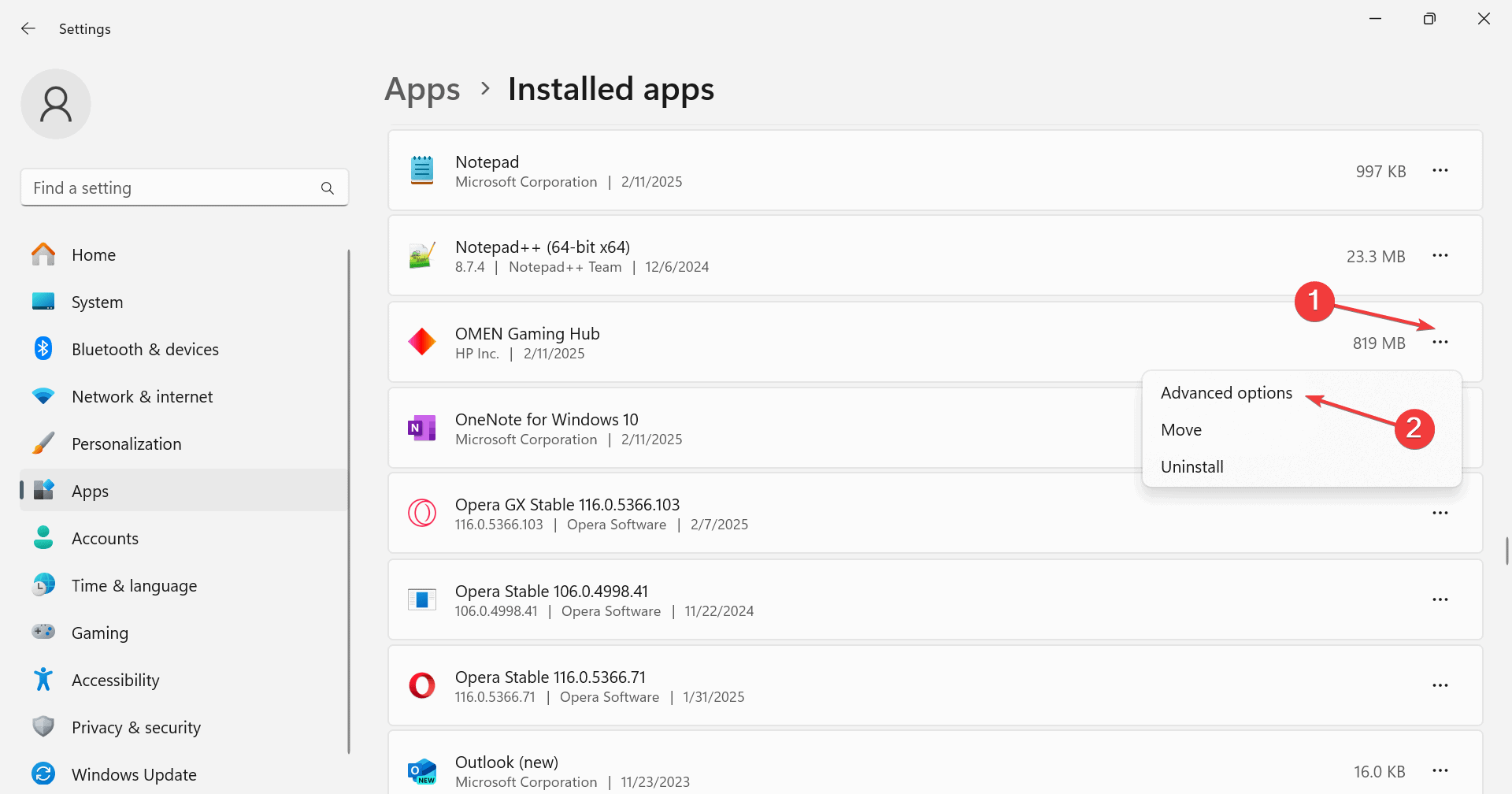The image size is (1512, 794).
Task: Open more options for Opera Stable 106.0.4998.41
Action: (1440, 600)
